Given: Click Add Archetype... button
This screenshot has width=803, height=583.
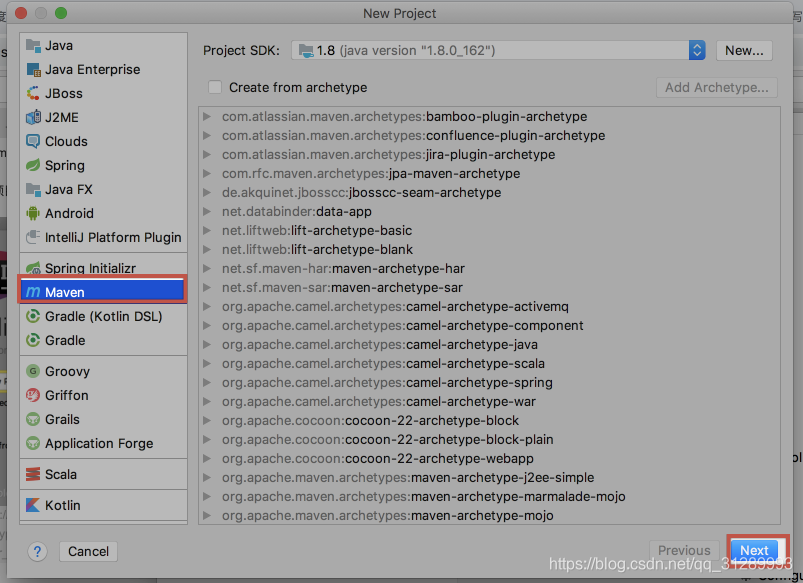Looking at the screenshot, I should click(x=717, y=88).
